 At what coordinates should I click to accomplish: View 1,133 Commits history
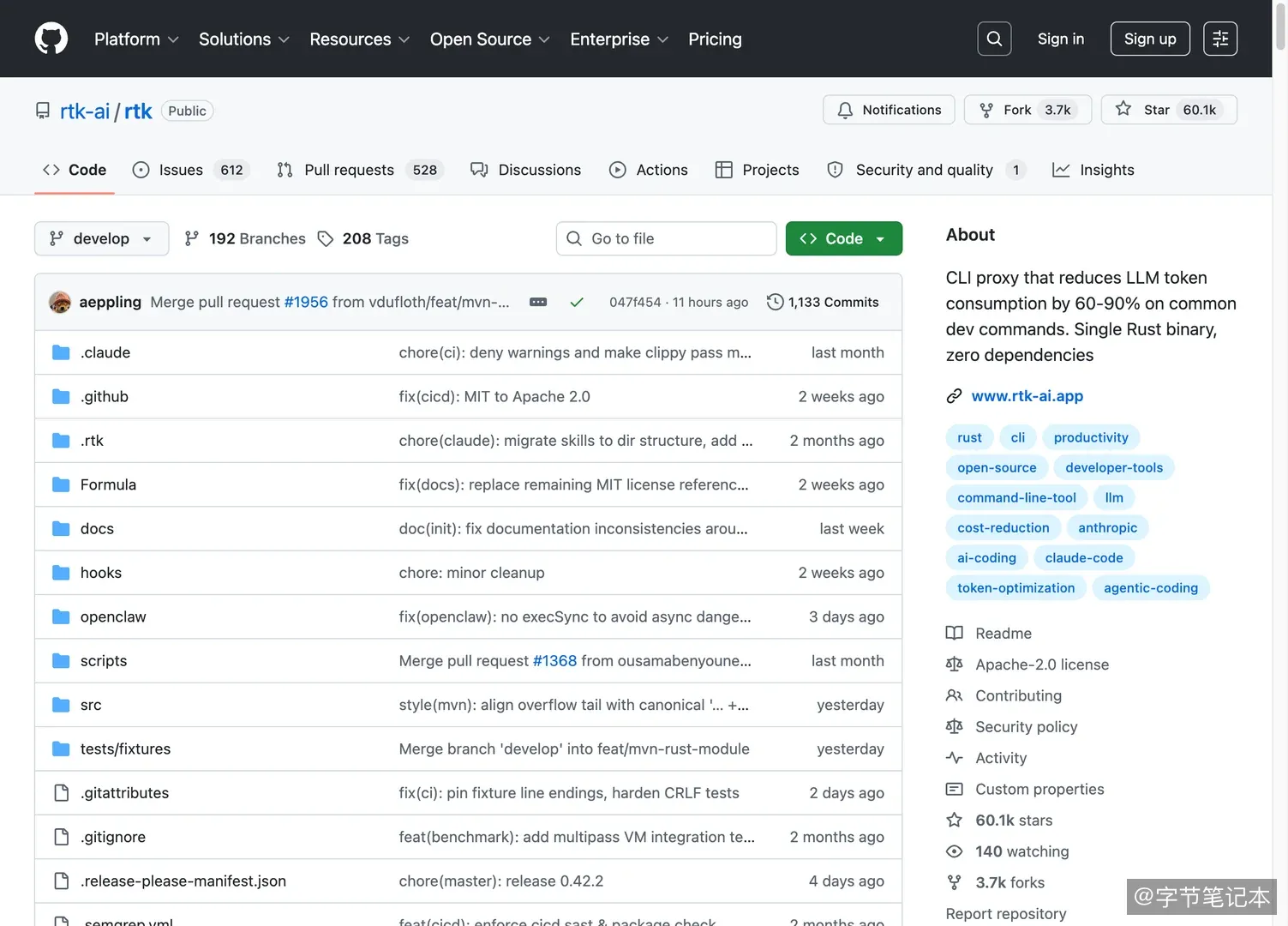click(x=823, y=302)
